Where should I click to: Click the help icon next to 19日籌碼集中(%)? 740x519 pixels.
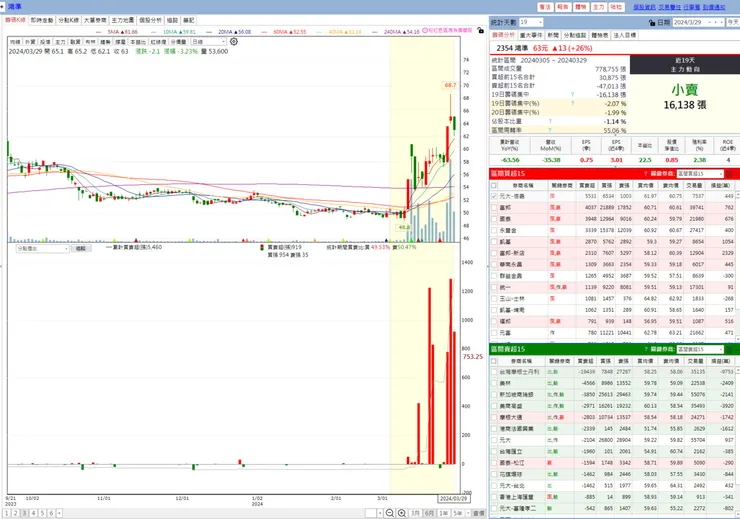coord(573,103)
